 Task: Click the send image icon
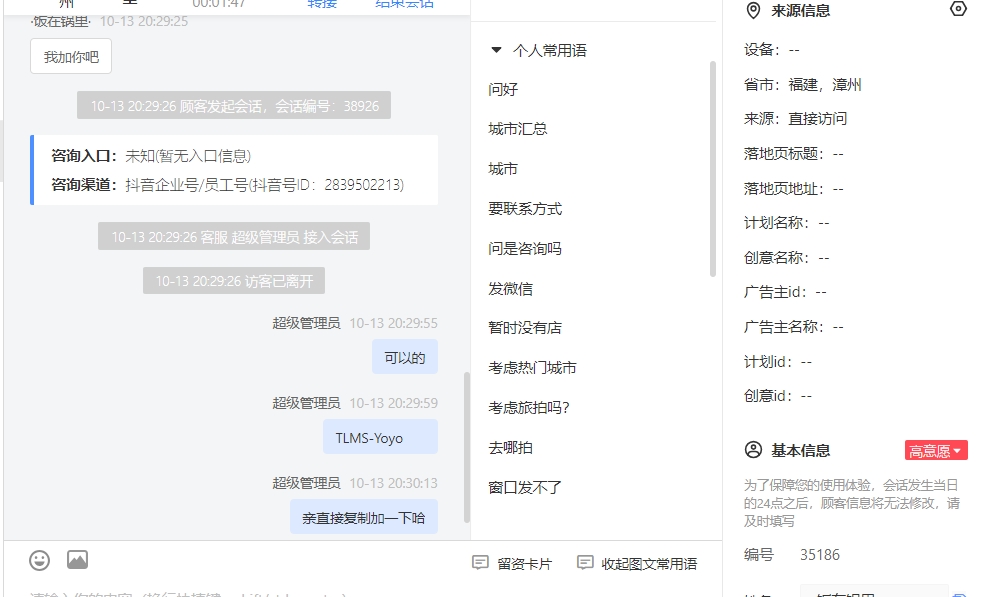78,559
